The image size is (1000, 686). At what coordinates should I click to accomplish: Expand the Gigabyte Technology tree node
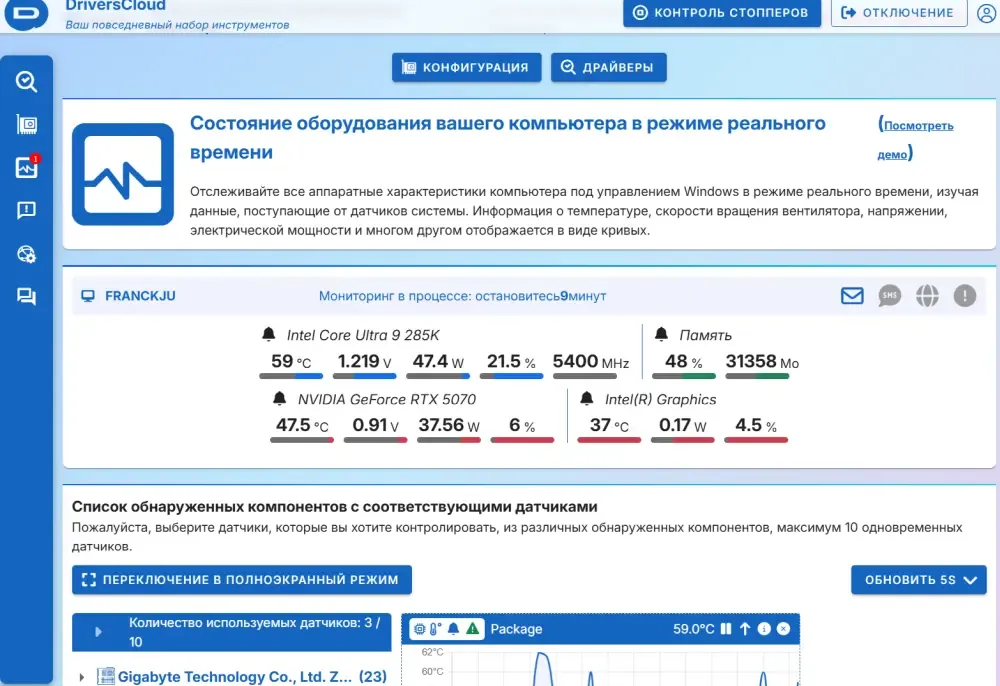(82, 677)
